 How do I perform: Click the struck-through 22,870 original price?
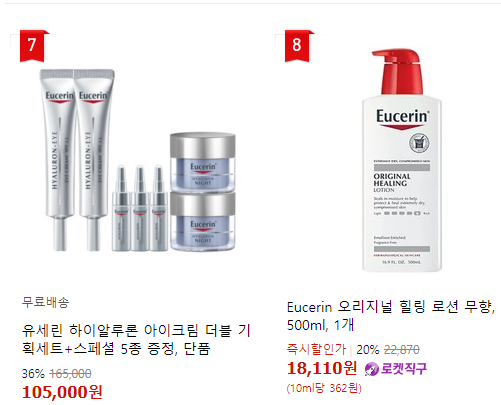pos(402,350)
